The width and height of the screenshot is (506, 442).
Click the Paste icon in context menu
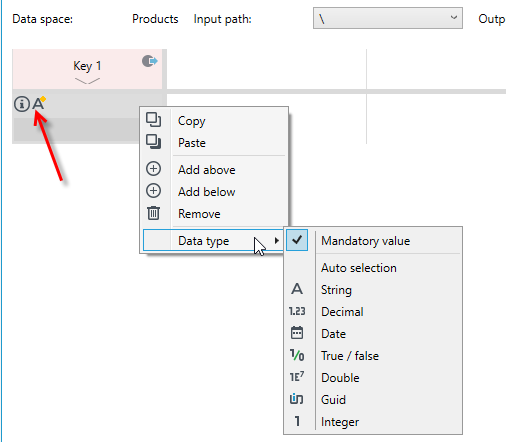pyautogui.click(x=153, y=142)
